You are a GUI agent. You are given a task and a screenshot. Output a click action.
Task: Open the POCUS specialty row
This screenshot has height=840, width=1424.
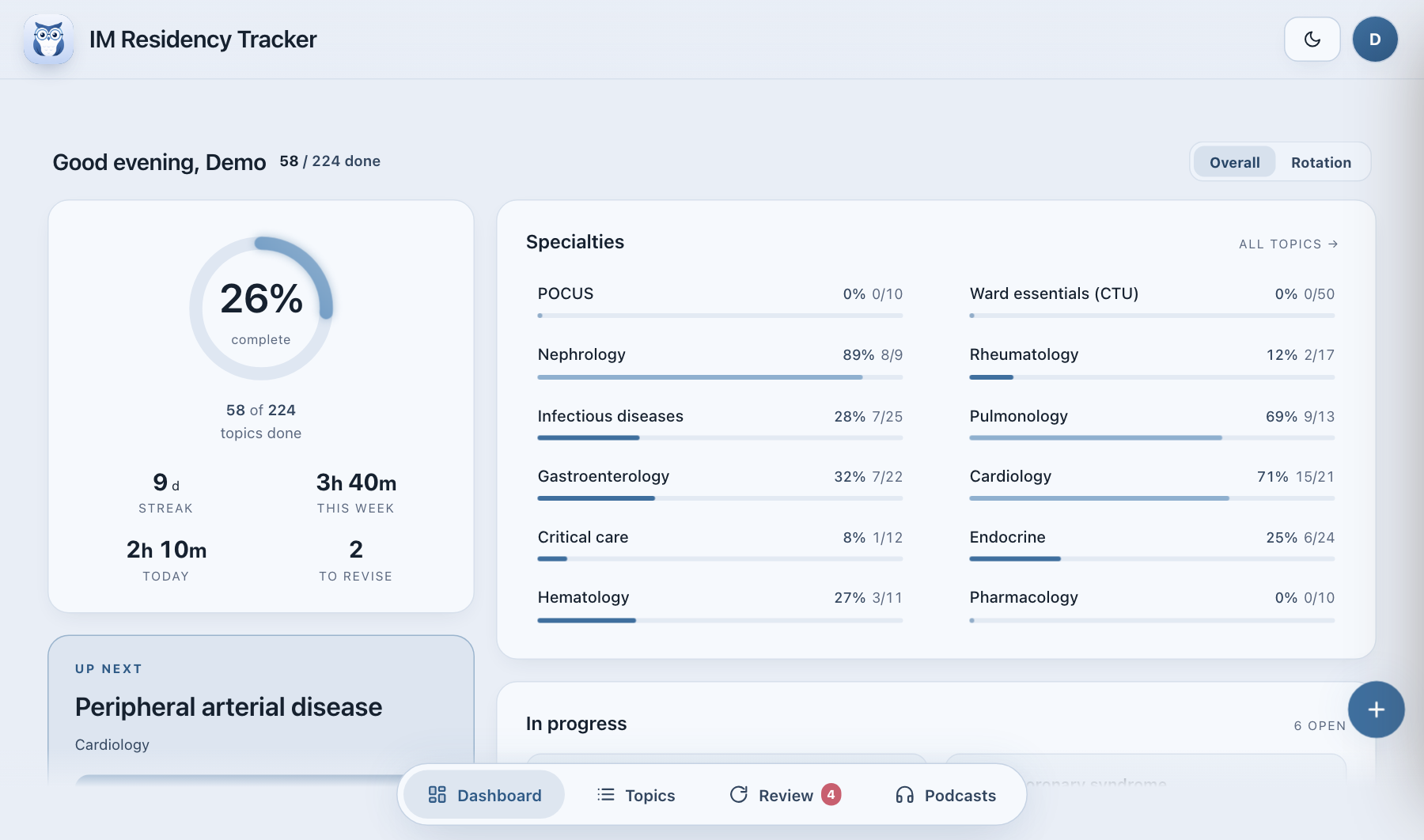[720, 303]
